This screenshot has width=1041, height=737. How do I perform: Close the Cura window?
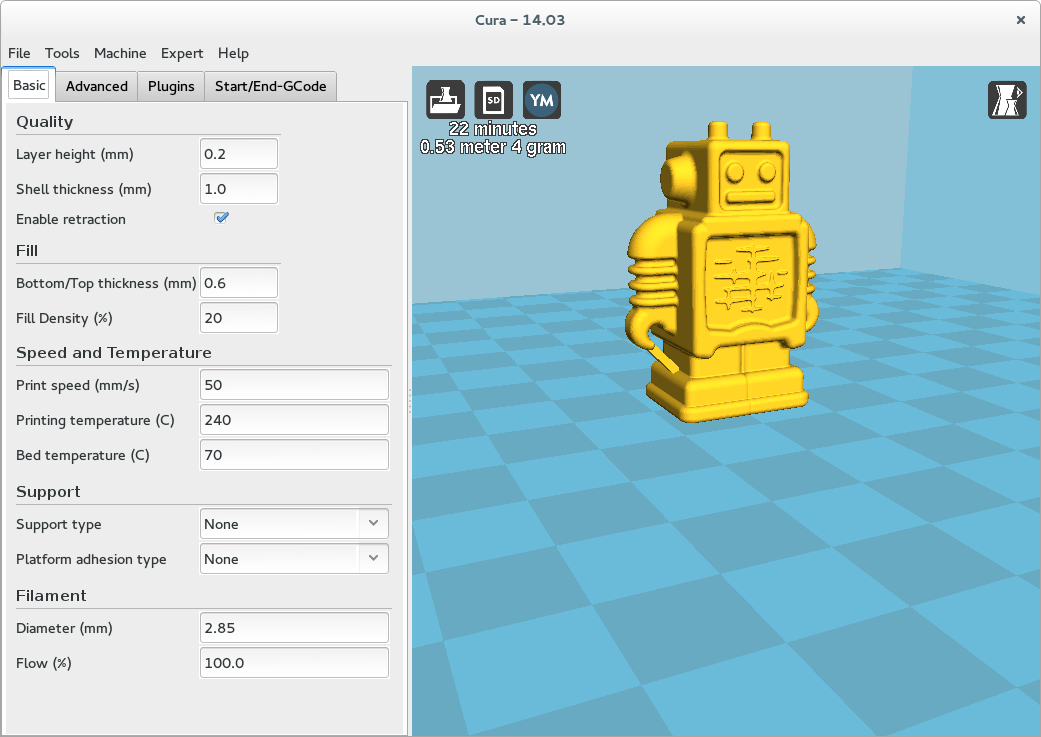[1020, 19]
